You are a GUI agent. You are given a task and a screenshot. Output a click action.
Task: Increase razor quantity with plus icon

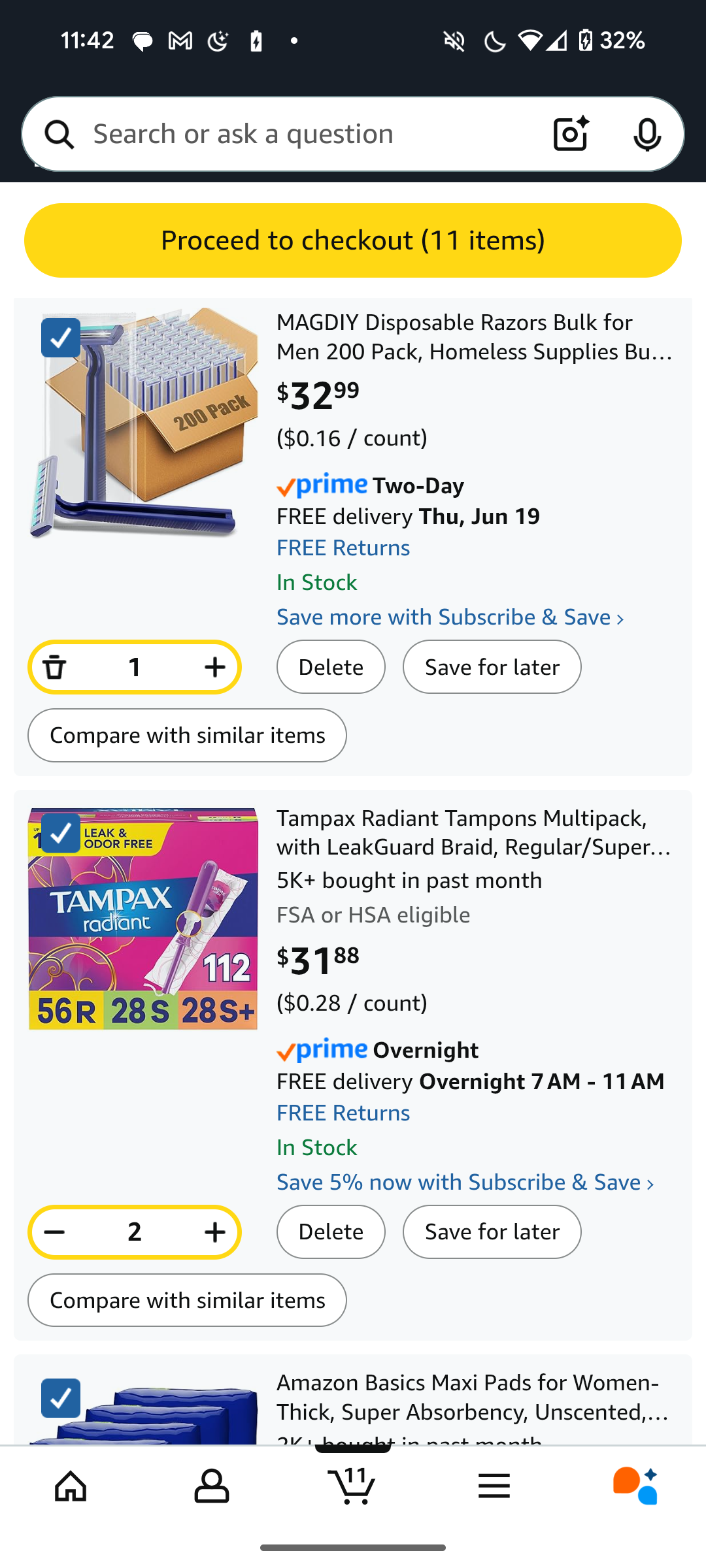click(x=214, y=667)
